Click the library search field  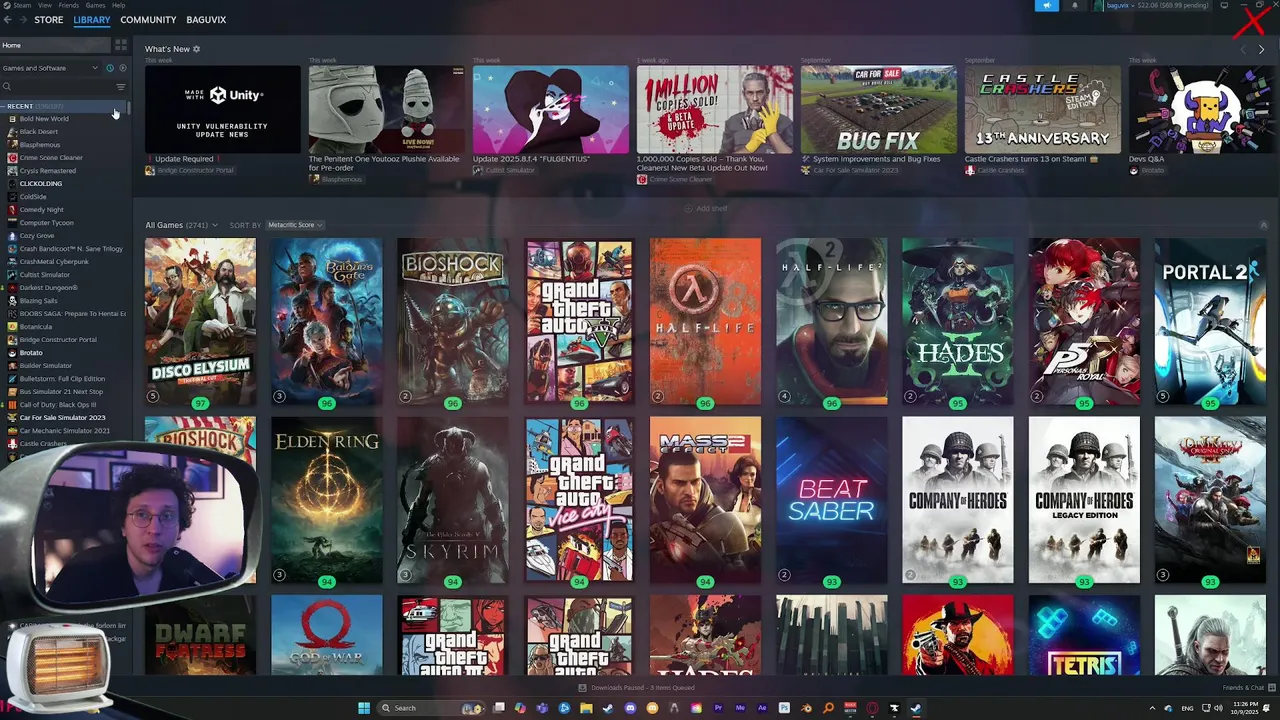pos(55,87)
